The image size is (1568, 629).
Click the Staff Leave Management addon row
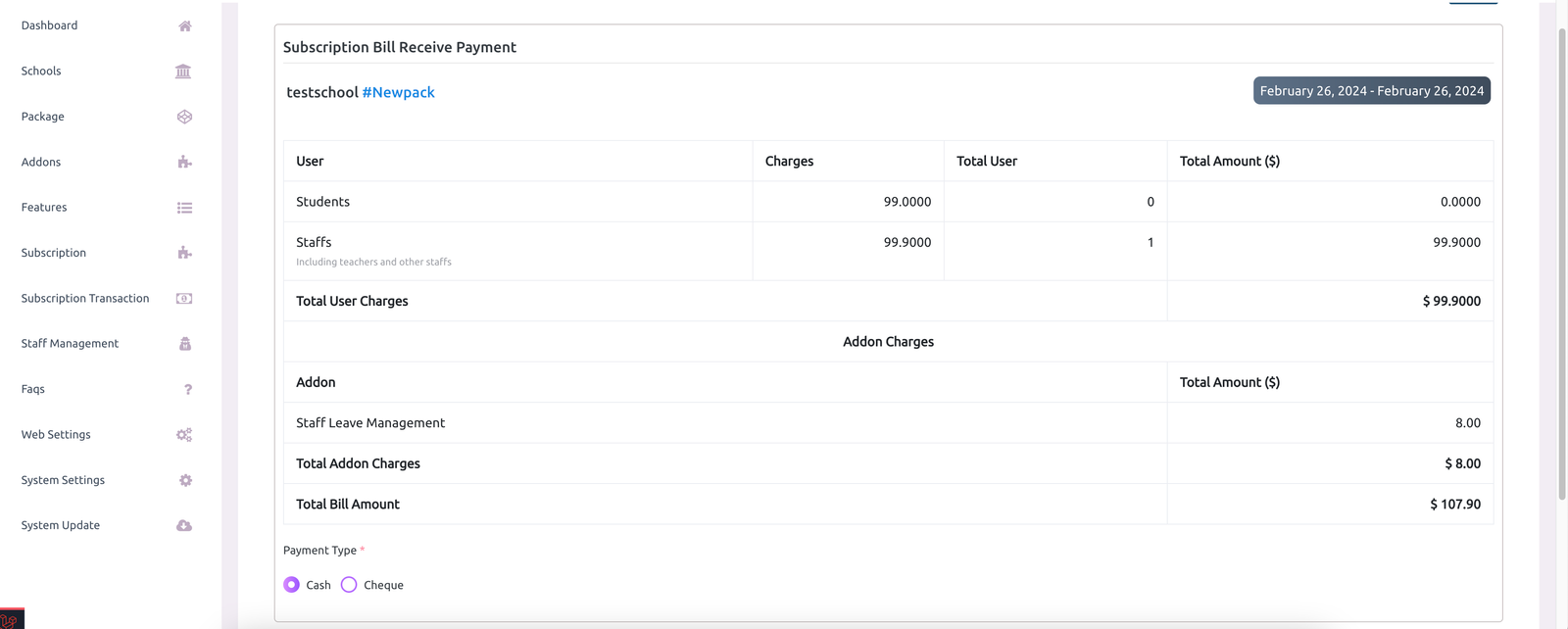click(x=370, y=423)
